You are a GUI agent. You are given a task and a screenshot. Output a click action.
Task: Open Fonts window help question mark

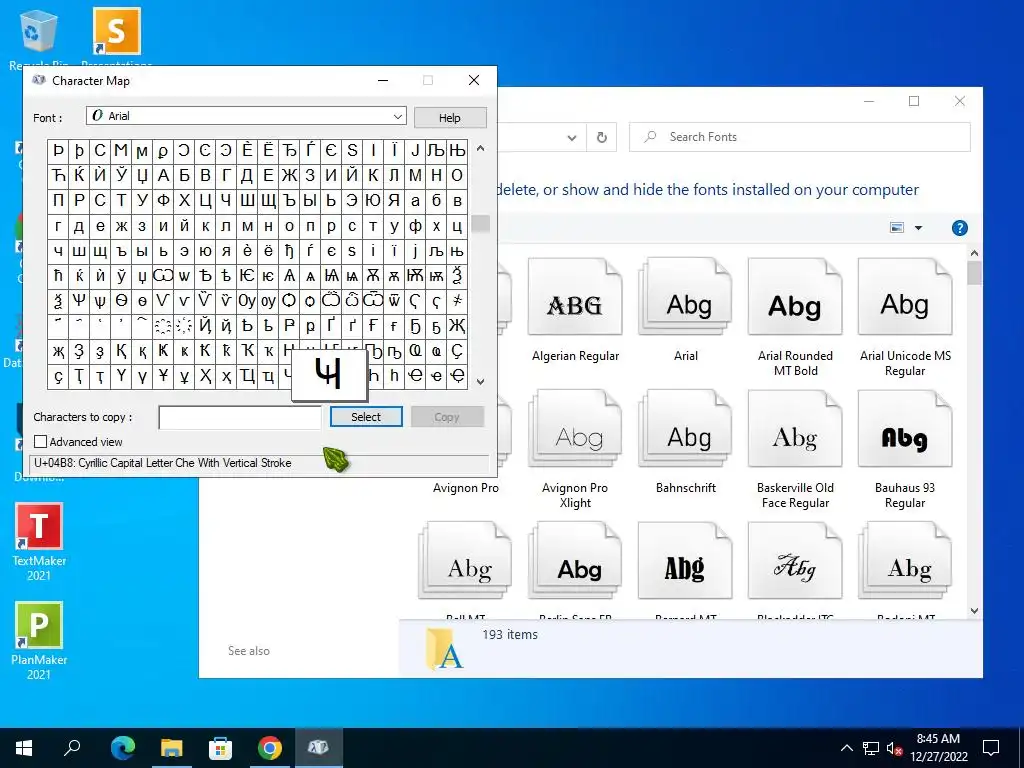959,228
